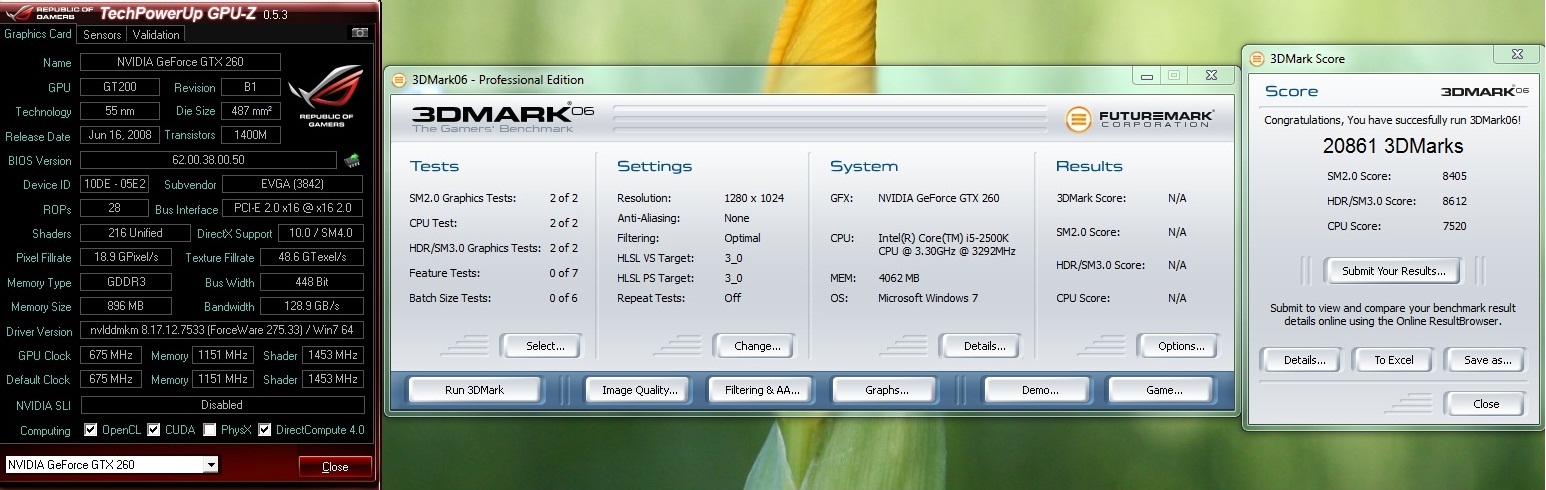Open the Graphs... tool
The width and height of the screenshot is (1546, 490).
[x=886, y=390]
